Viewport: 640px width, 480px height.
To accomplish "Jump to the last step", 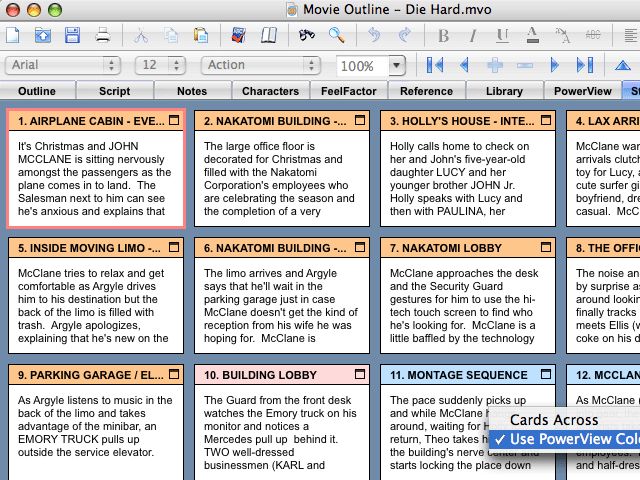I will (x=584, y=65).
